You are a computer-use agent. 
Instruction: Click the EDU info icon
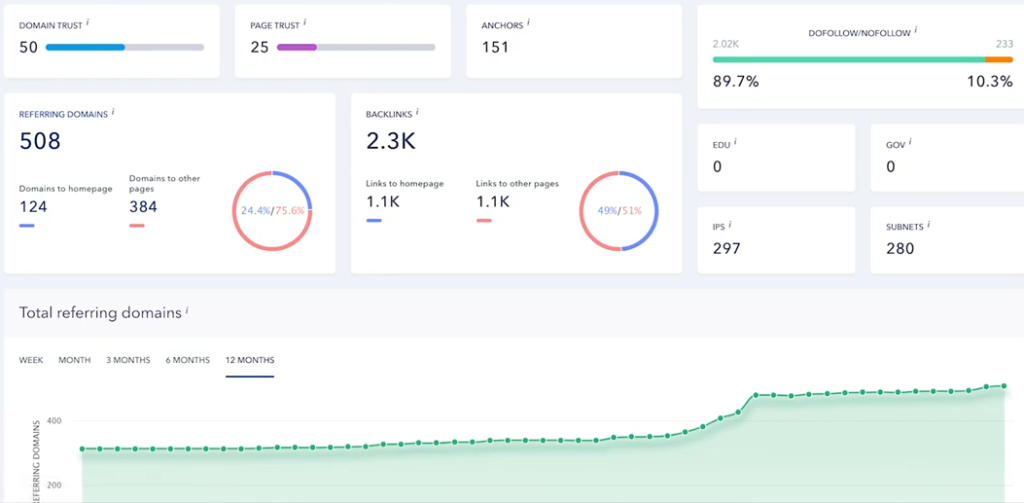[x=735, y=142]
